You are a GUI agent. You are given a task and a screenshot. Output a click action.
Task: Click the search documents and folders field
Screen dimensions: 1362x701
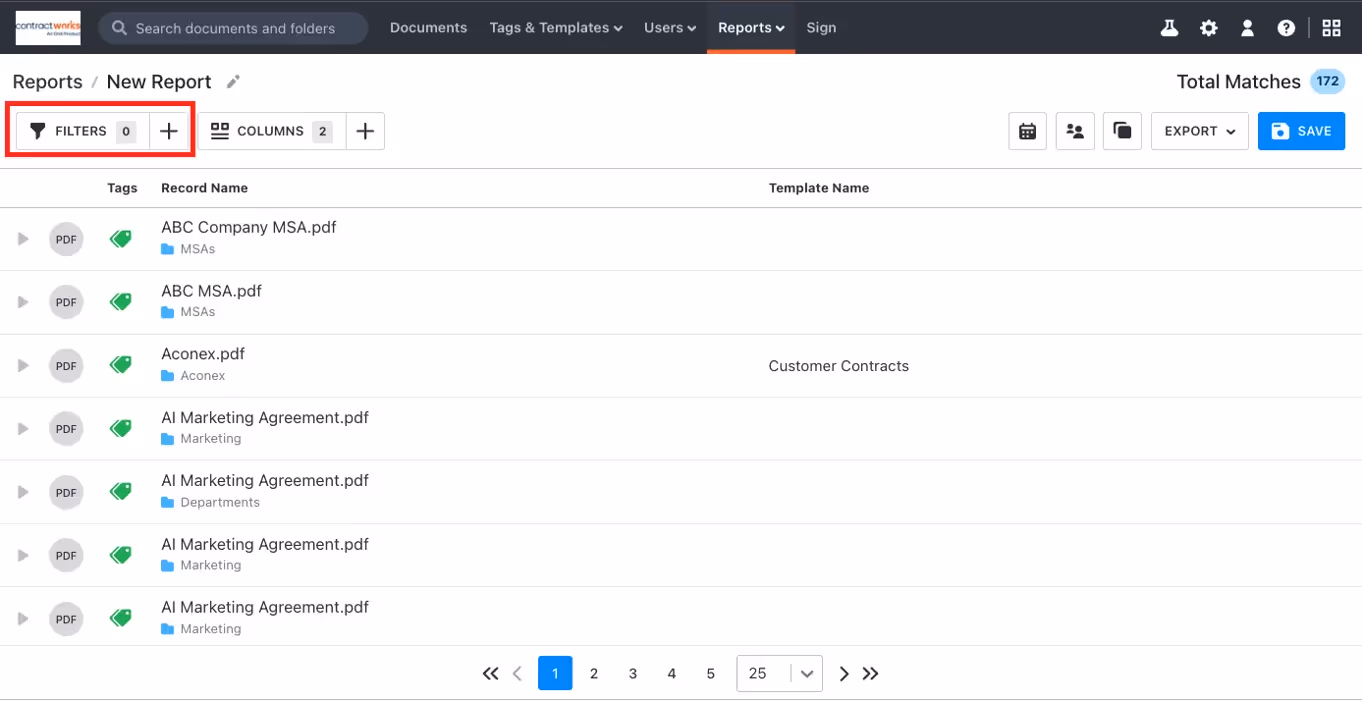point(232,27)
